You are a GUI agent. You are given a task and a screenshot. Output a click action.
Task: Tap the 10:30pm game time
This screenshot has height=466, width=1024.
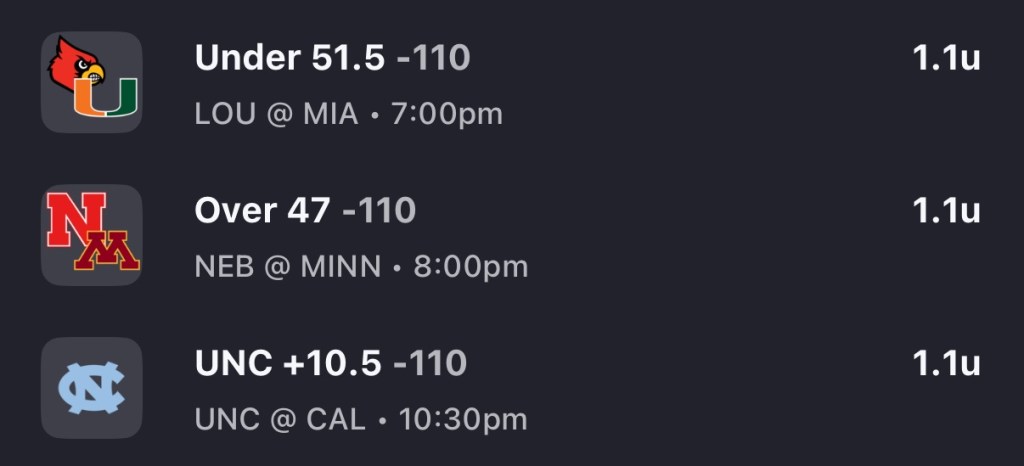pos(463,419)
